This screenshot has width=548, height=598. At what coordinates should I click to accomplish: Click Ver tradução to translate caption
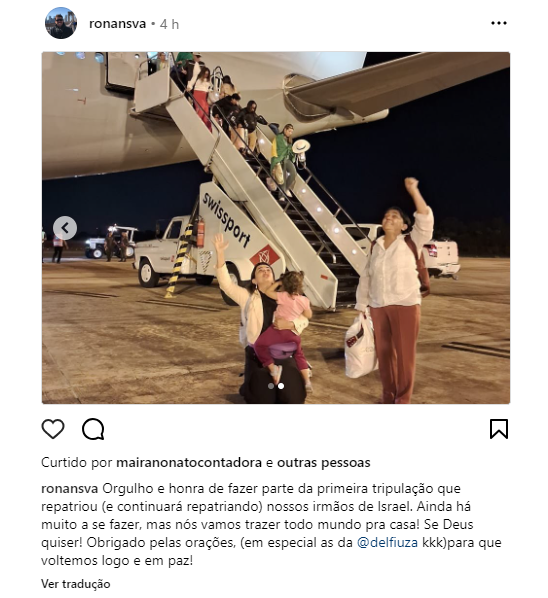[76, 584]
